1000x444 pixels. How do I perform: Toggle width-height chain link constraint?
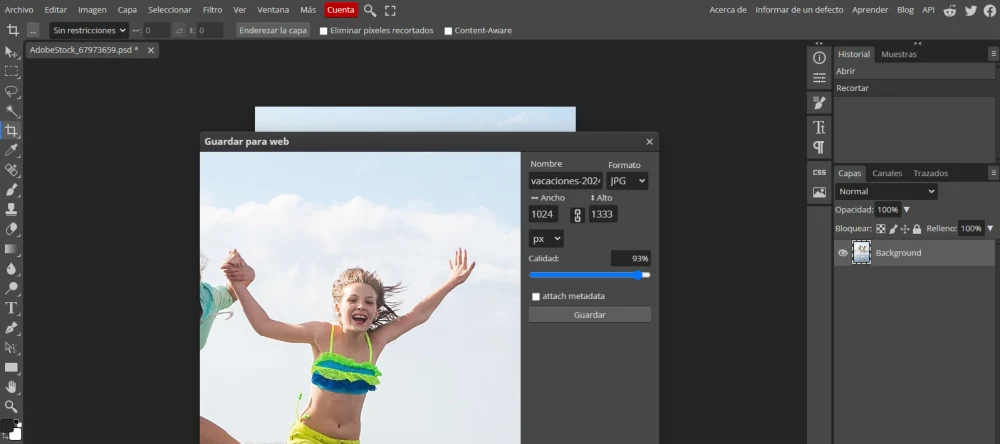(577, 215)
